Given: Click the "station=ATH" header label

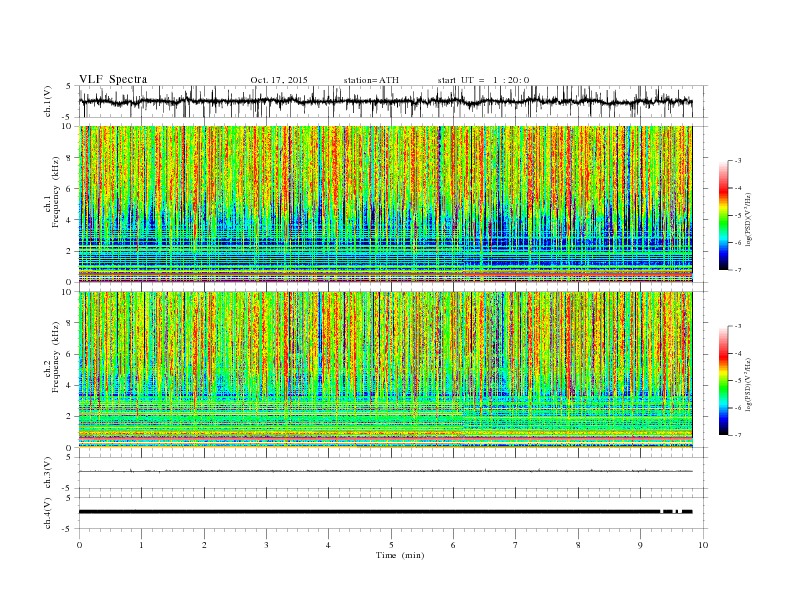Looking at the screenshot, I should click(371, 80).
